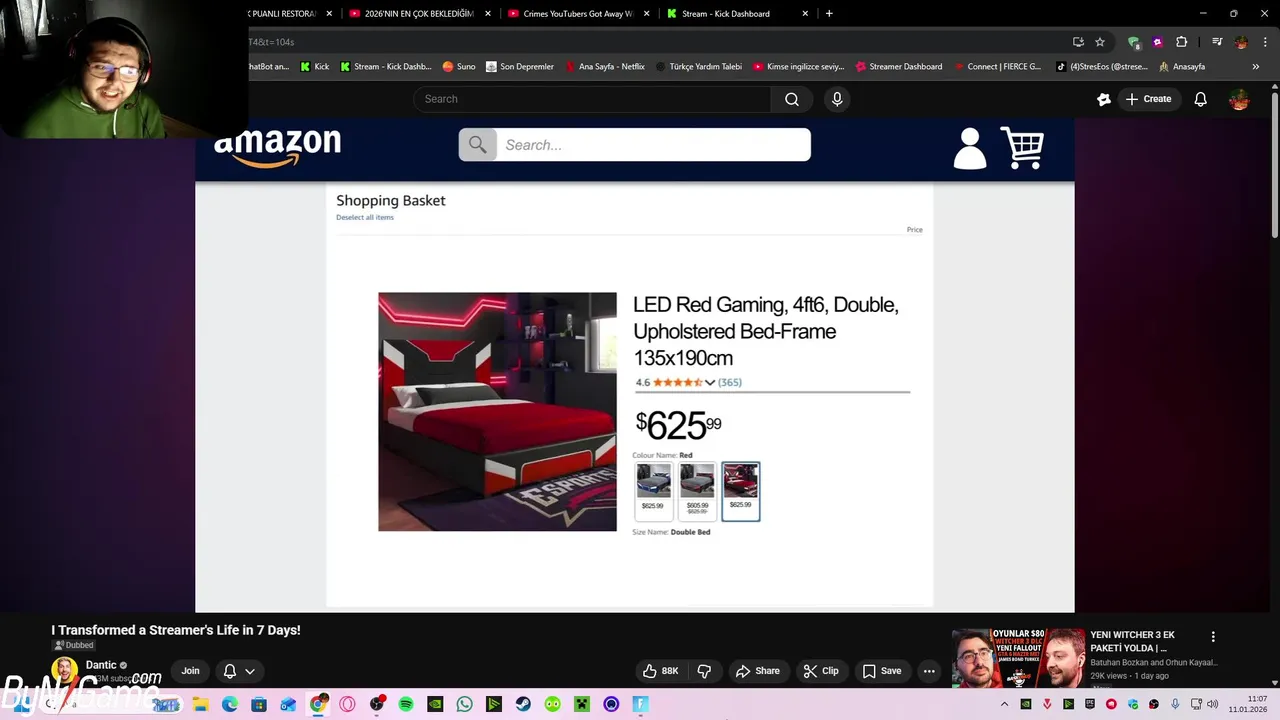Expand notification options chevron next to bell

pyautogui.click(x=250, y=671)
